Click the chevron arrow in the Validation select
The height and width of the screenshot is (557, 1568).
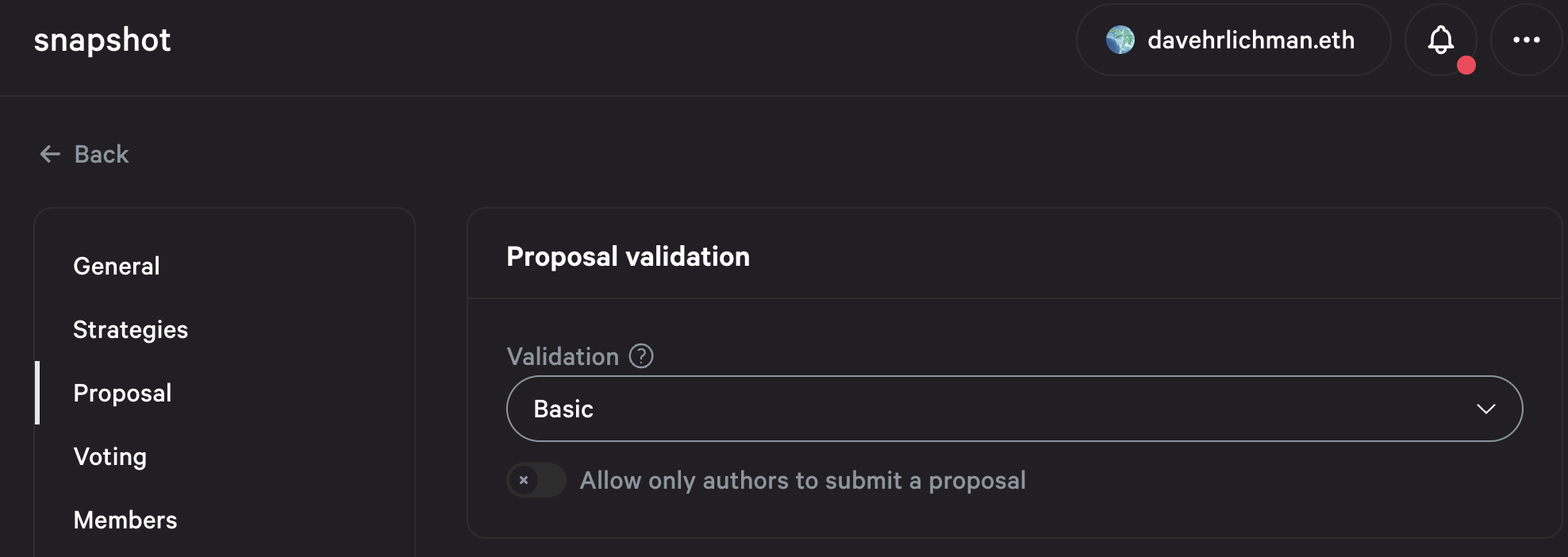coord(1485,409)
